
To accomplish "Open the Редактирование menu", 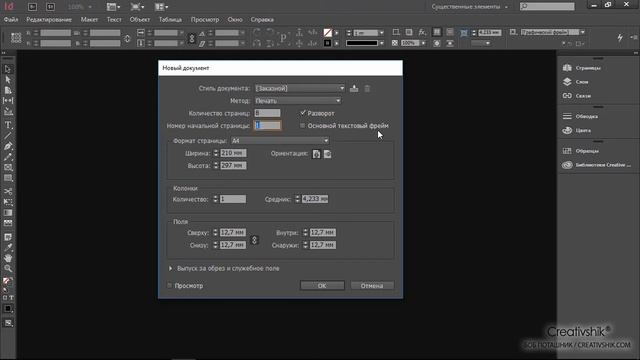I will coord(49,20).
